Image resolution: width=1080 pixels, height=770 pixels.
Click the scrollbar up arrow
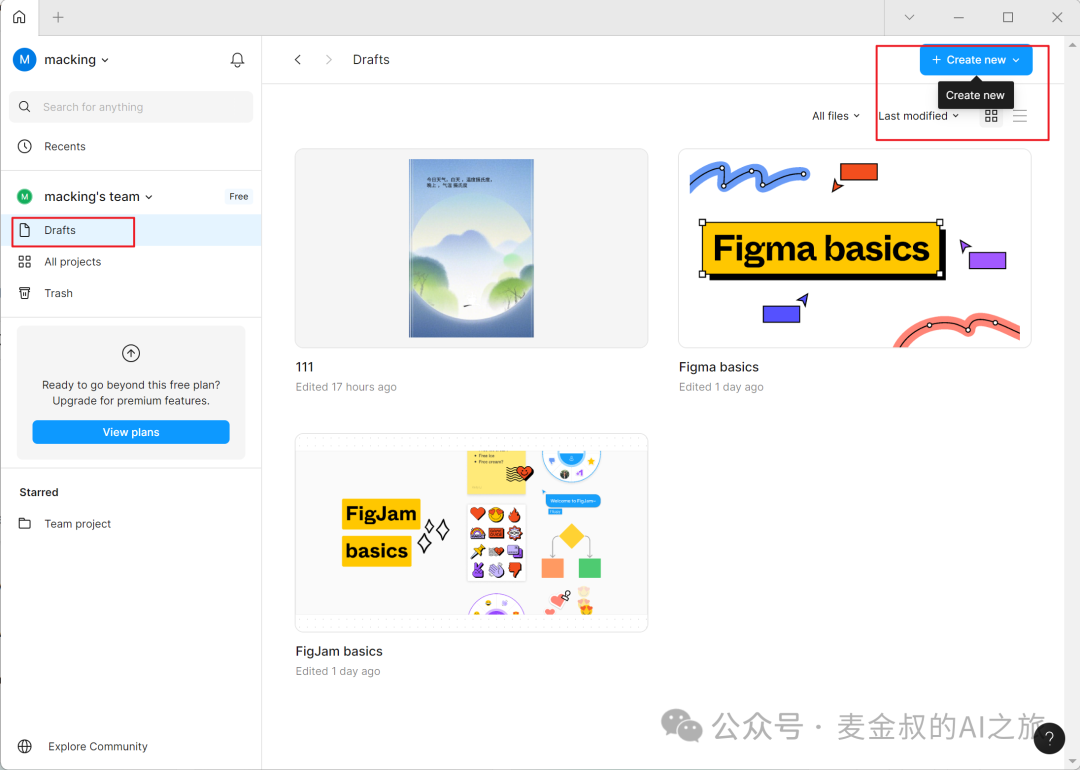[x=1072, y=45]
